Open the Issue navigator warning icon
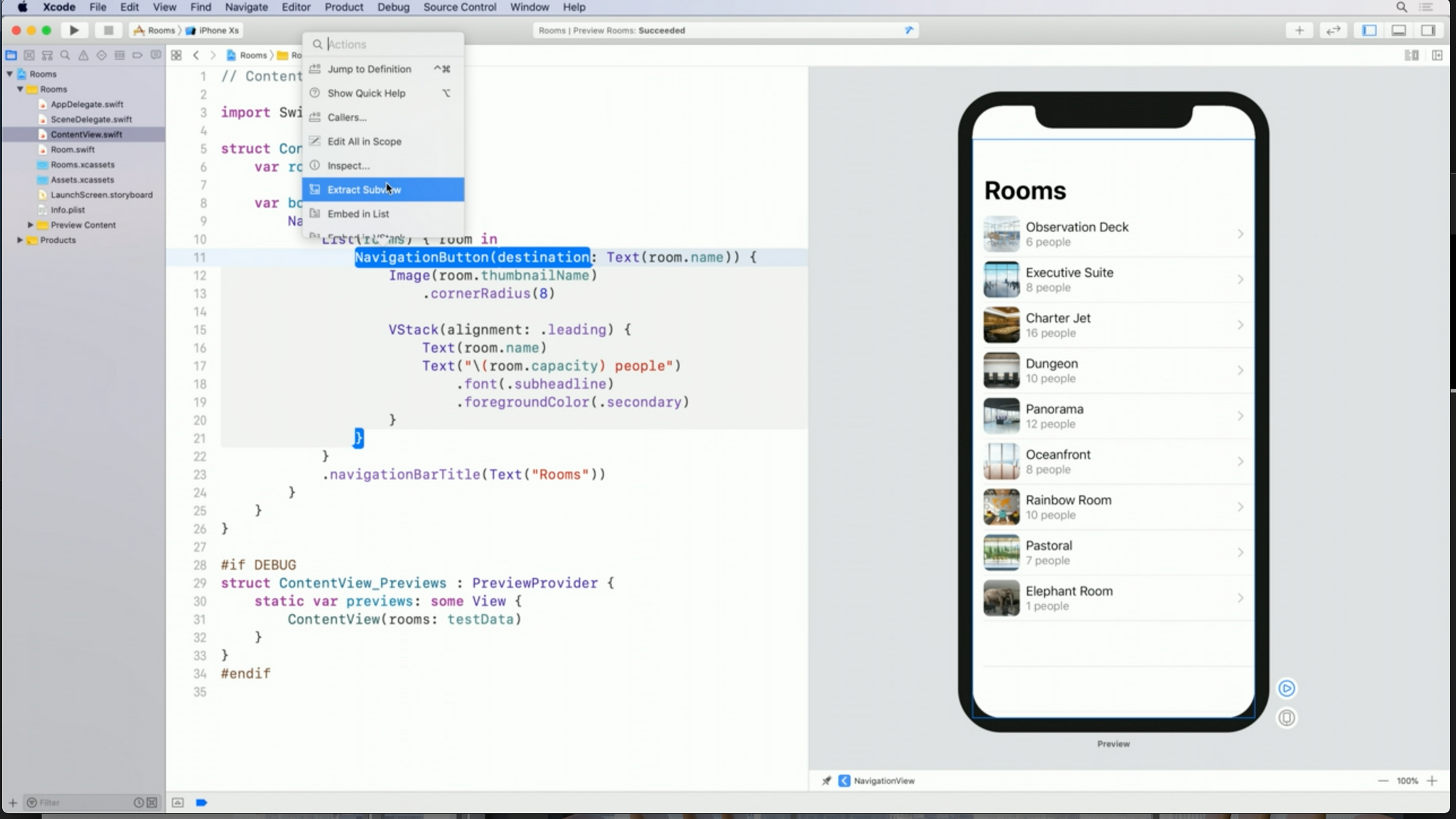 click(84, 55)
